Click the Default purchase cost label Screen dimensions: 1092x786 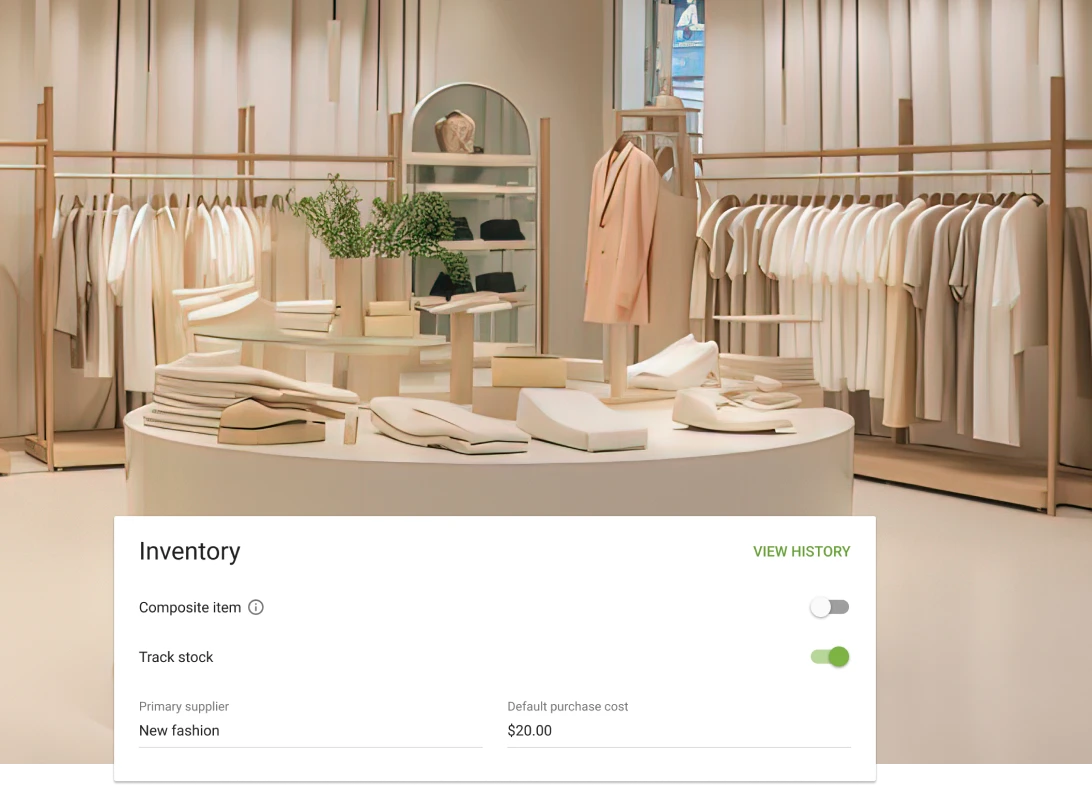pos(568,706)
